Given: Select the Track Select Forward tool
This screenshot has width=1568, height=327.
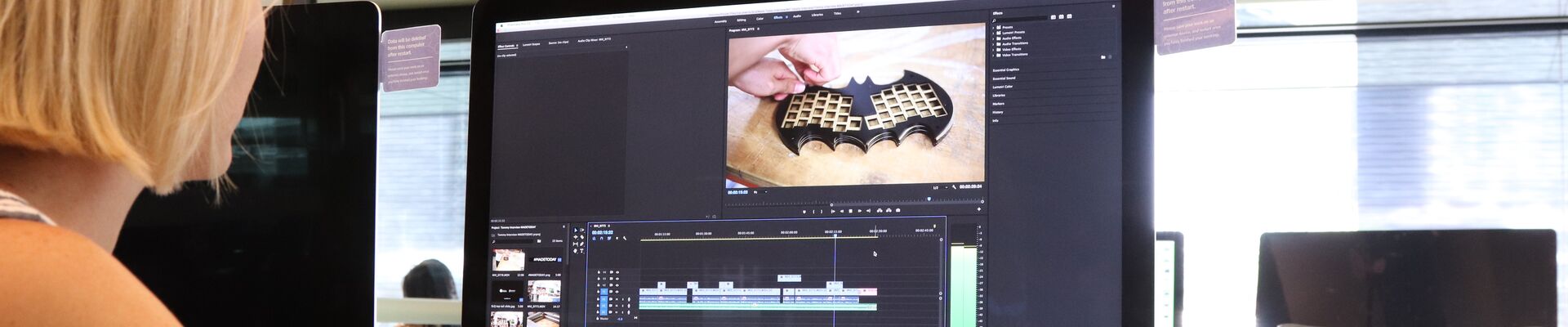Looking at the screenshot, I should click(x=582, y=231).
